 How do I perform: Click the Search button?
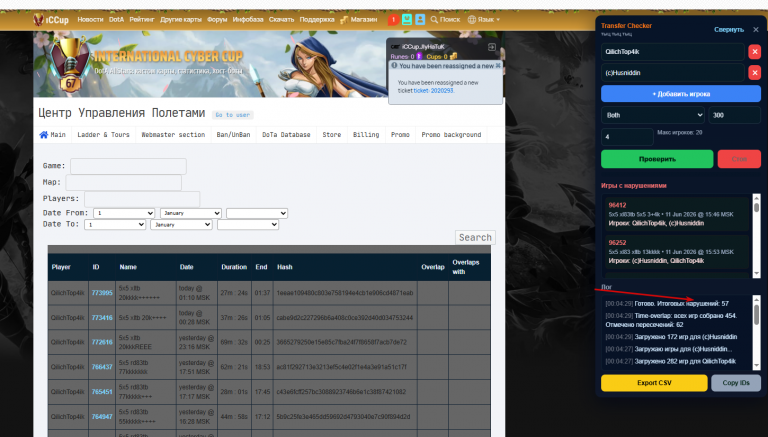pos(475,238)
